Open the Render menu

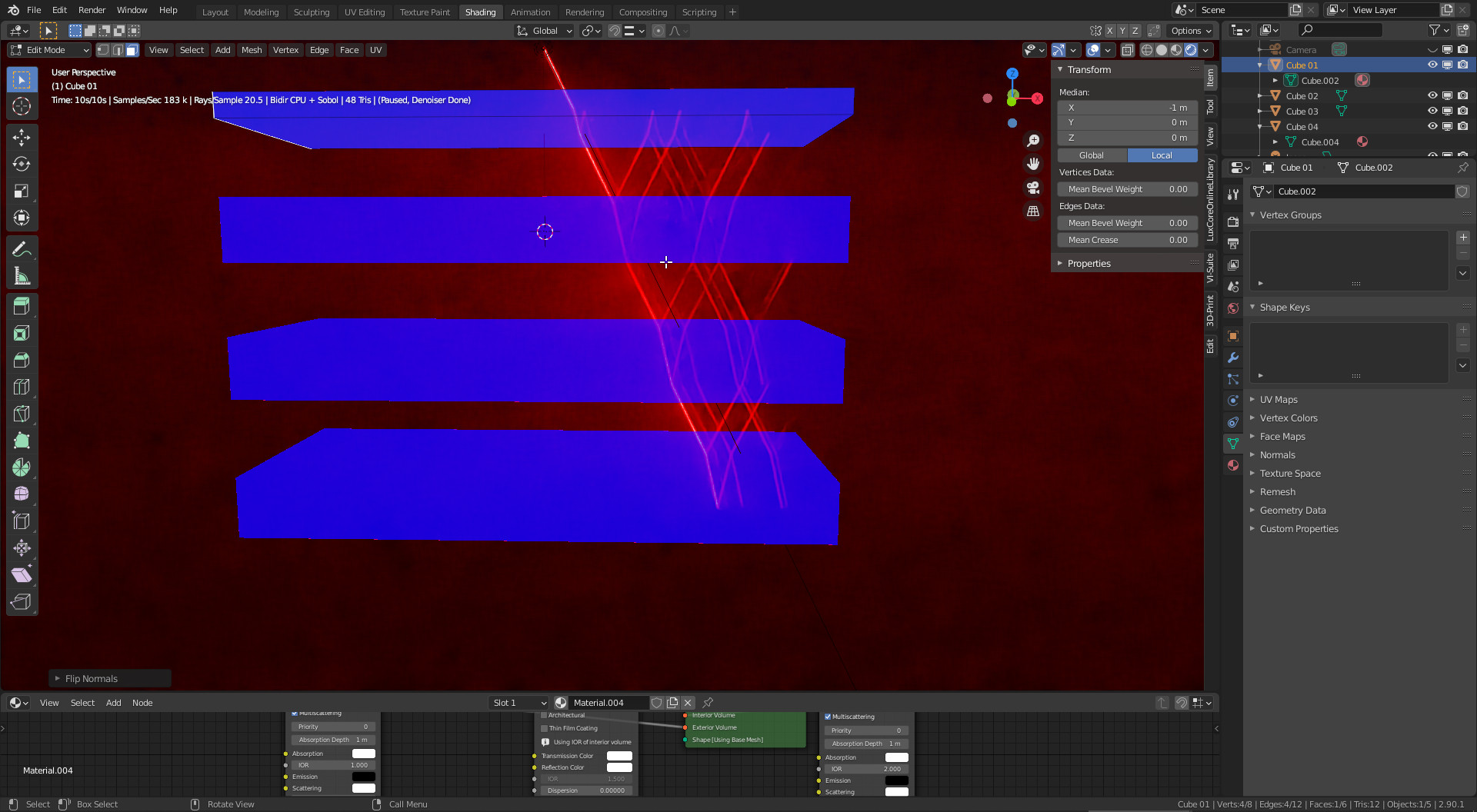pos(92,10)
